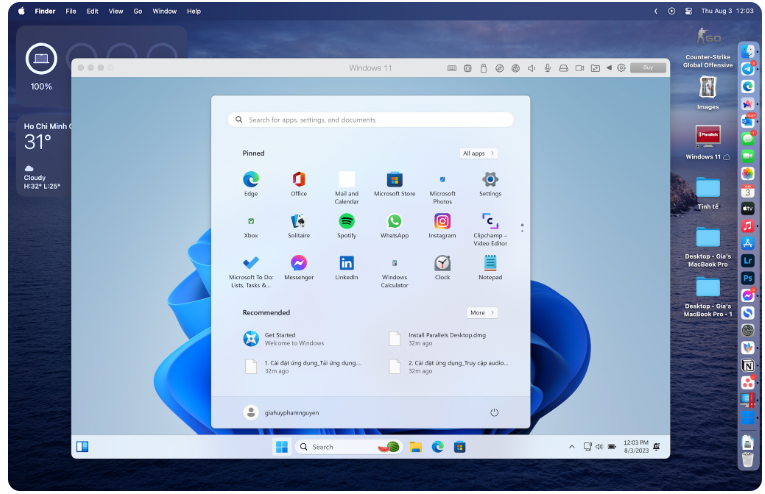The width and height of the screenshot is (765, 494).
Task: Click the Start menu power button
Action: [494, 412]
